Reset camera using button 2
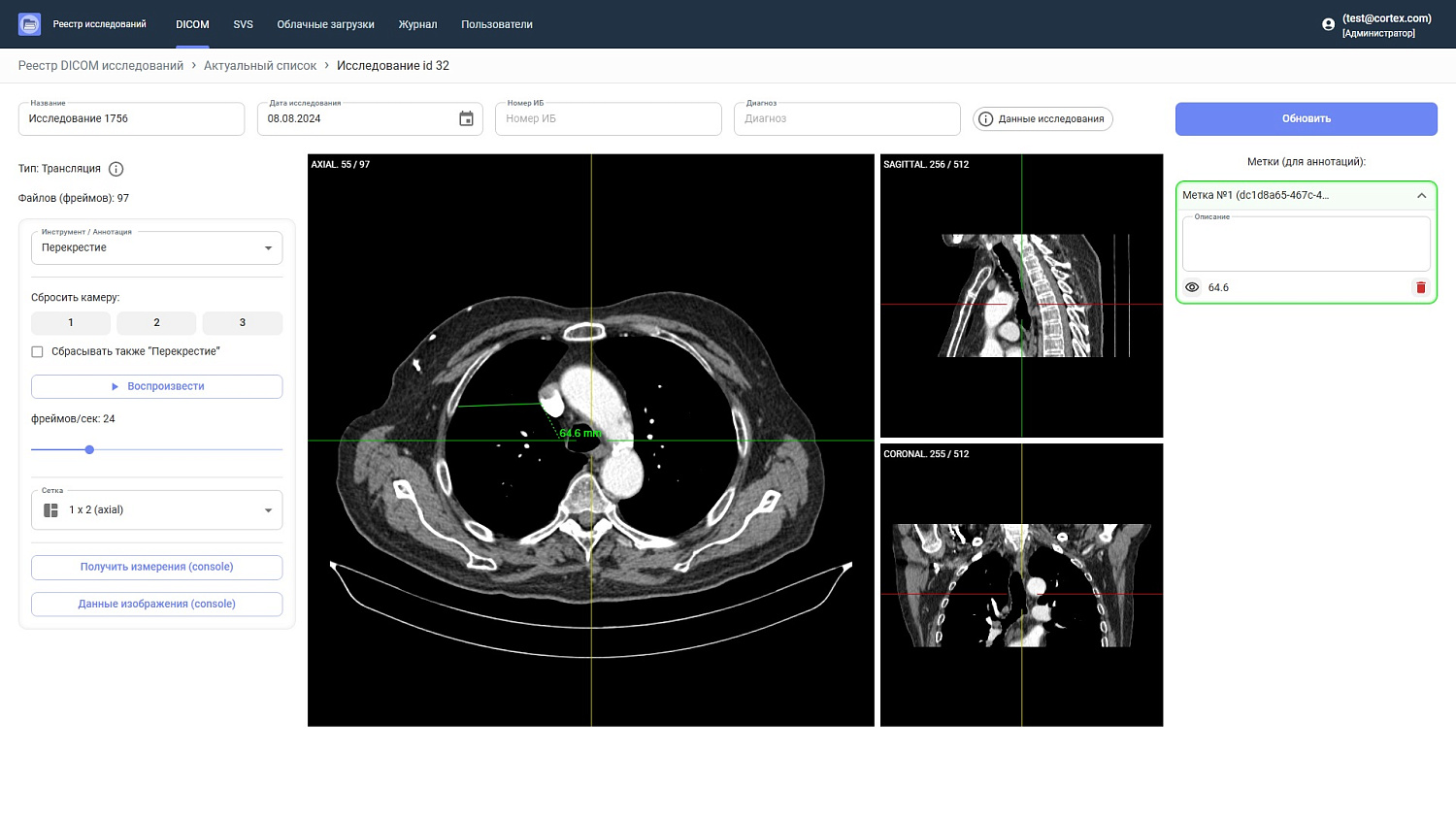1456x819 pixels. coord(156,322)
